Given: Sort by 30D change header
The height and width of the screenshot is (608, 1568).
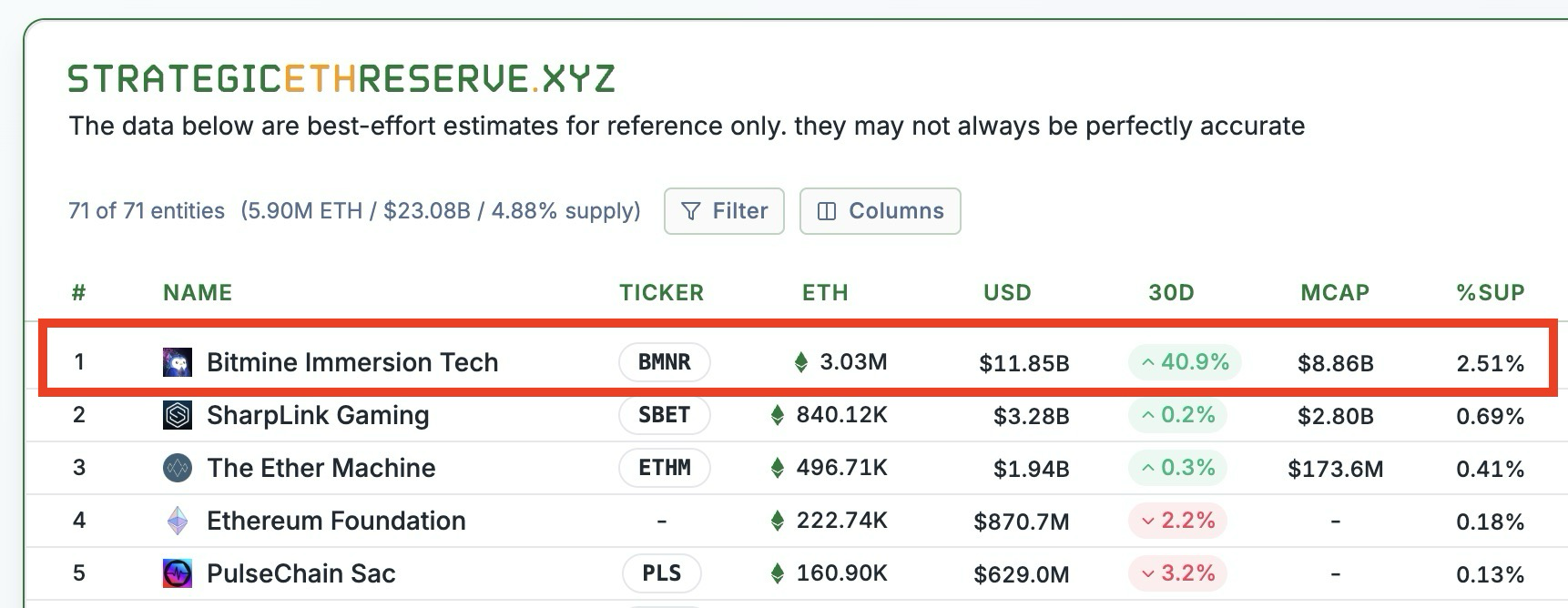Looking at the screenshot, I should [x=1171, y=292].
